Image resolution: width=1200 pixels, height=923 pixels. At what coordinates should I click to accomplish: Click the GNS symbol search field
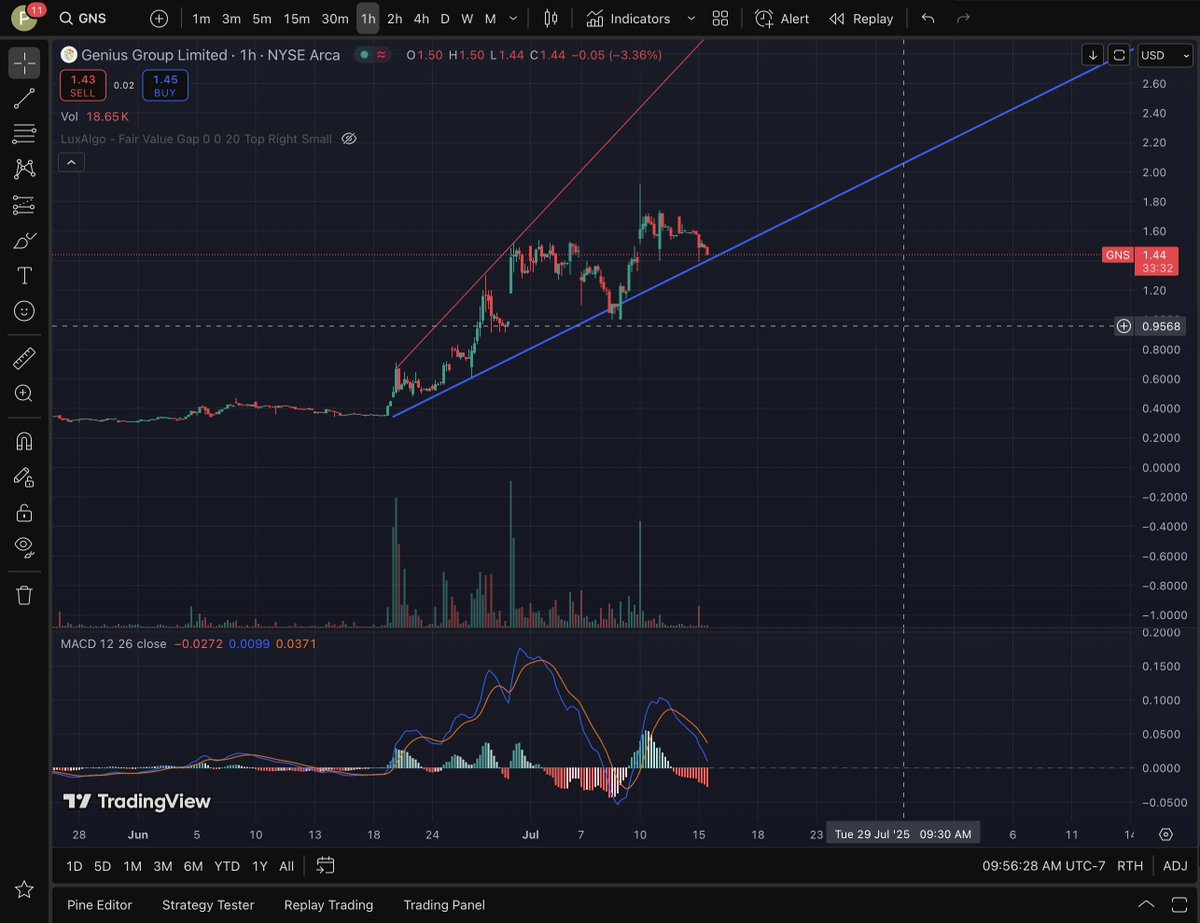tap(84, 18)
